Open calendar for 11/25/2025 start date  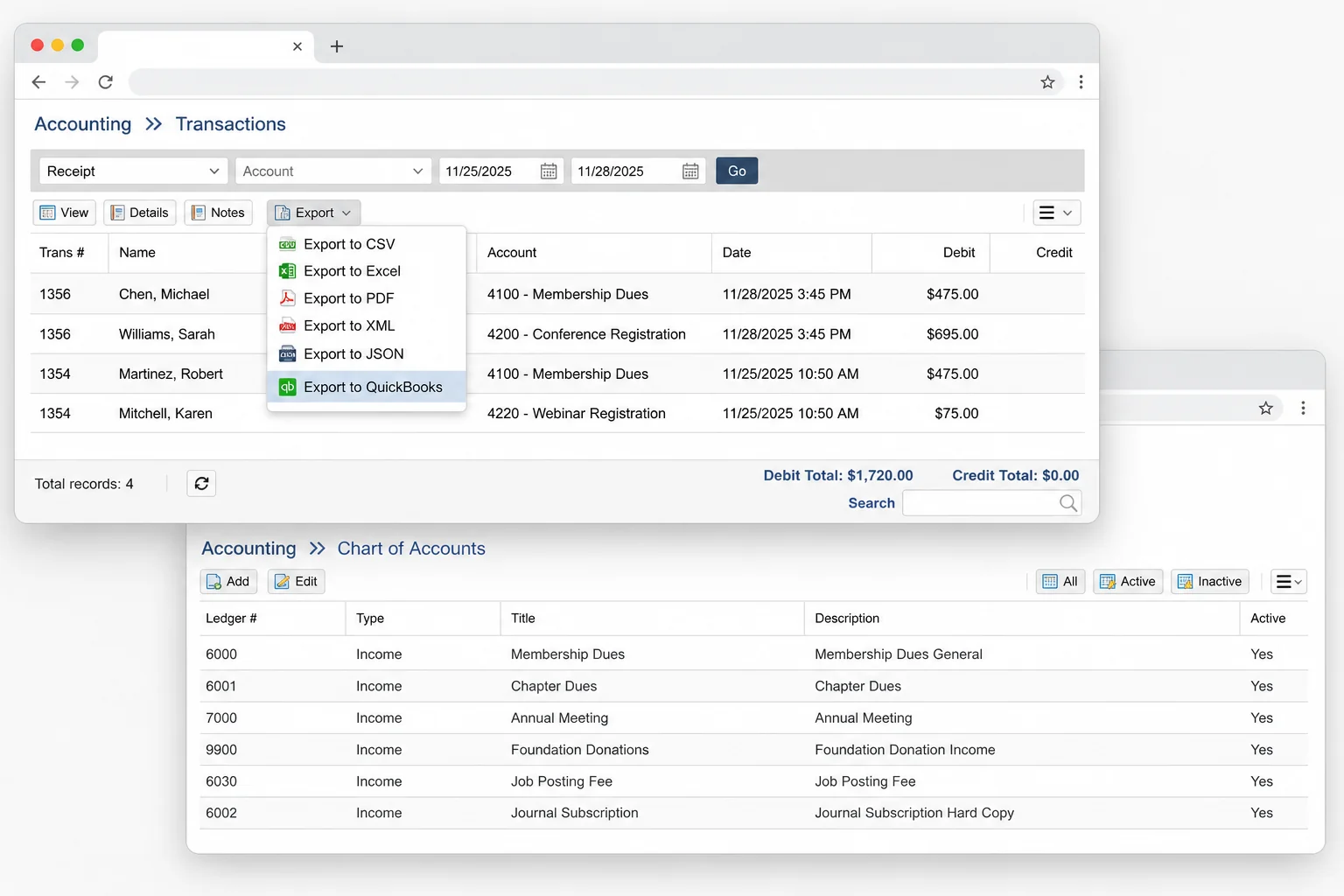[549, 171]
